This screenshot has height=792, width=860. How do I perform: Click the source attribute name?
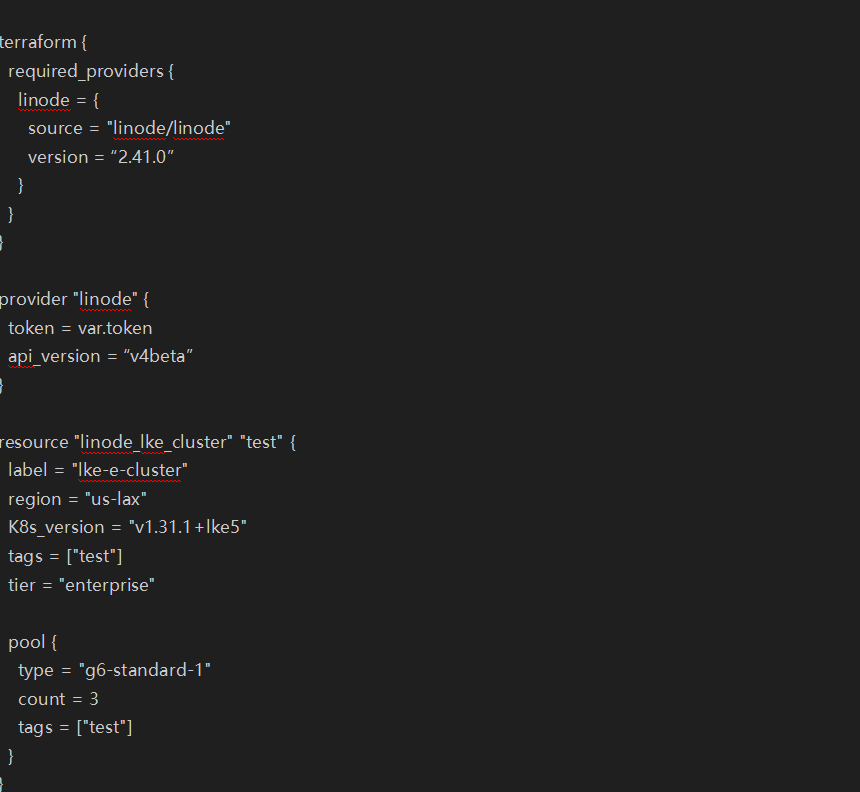56,128
